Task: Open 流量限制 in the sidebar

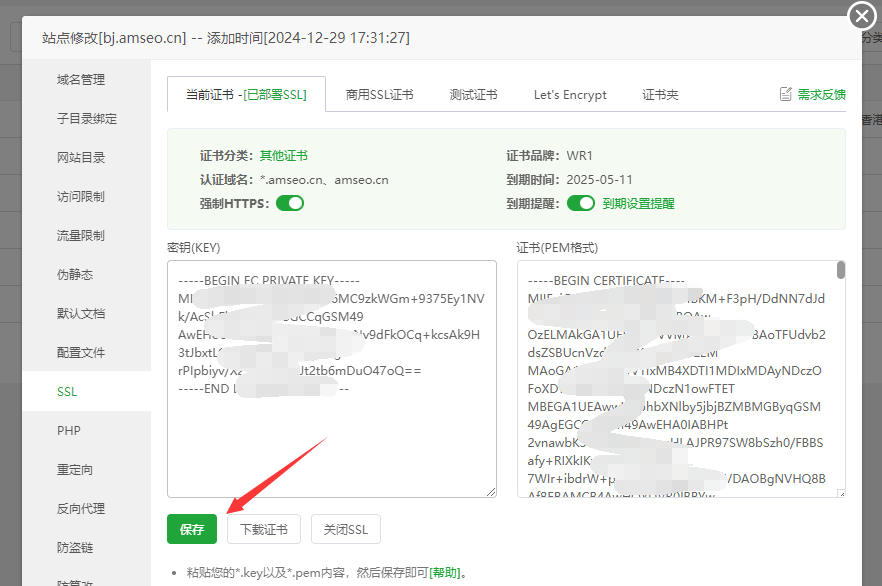Action: pyautogui.click(x=81, y=236)
